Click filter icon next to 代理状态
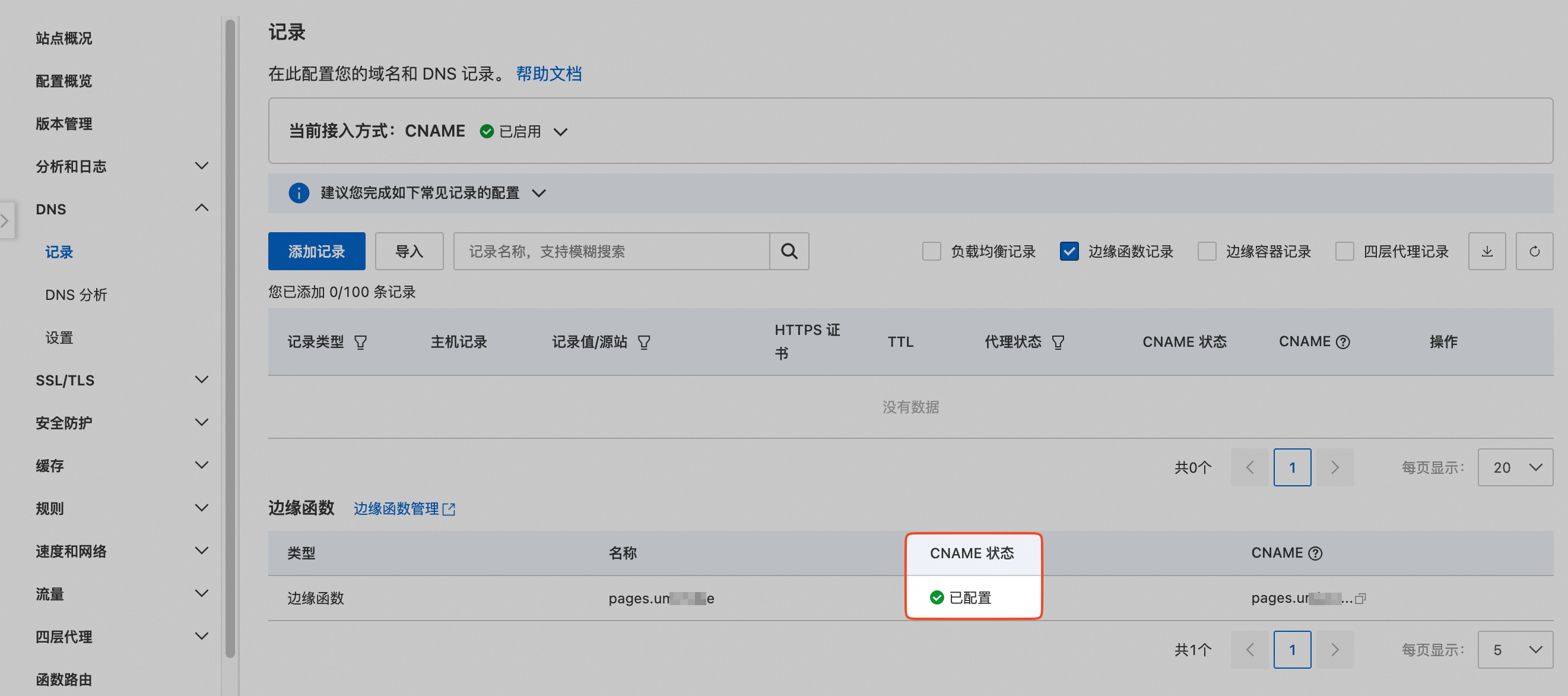The height and width of the screenshot is (696, 1568). click(x=1058, y=342)
